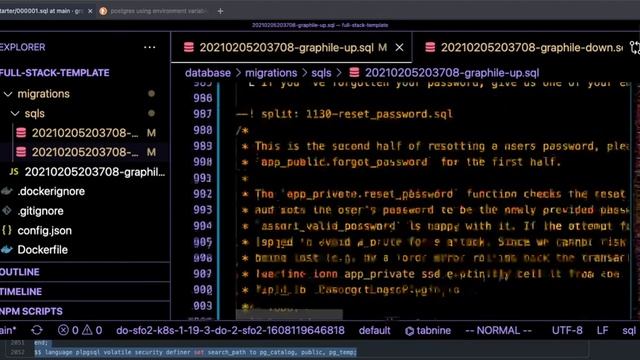Open the highlighted second 20210205203708 sql file
640x360 pixels.
click(x=85, y=152)
